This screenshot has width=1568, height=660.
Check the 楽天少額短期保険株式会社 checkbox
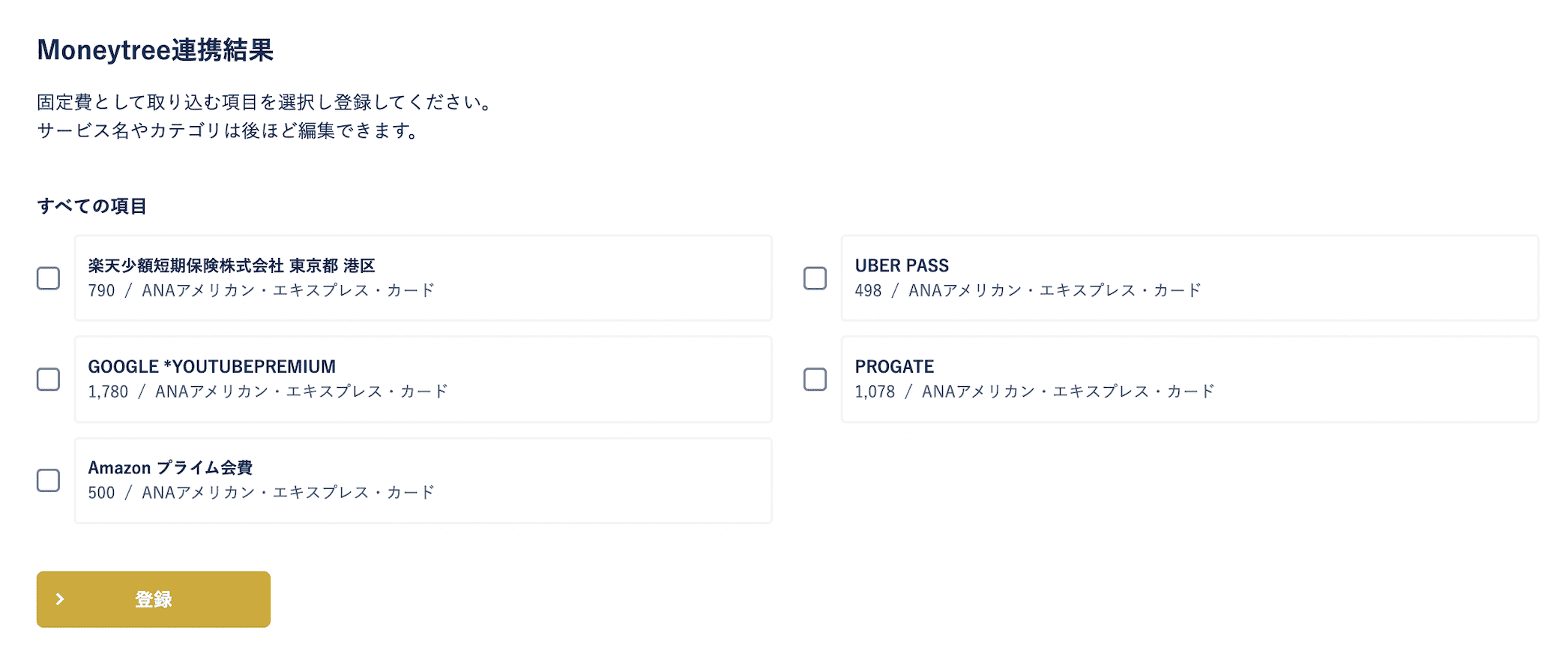49,278
